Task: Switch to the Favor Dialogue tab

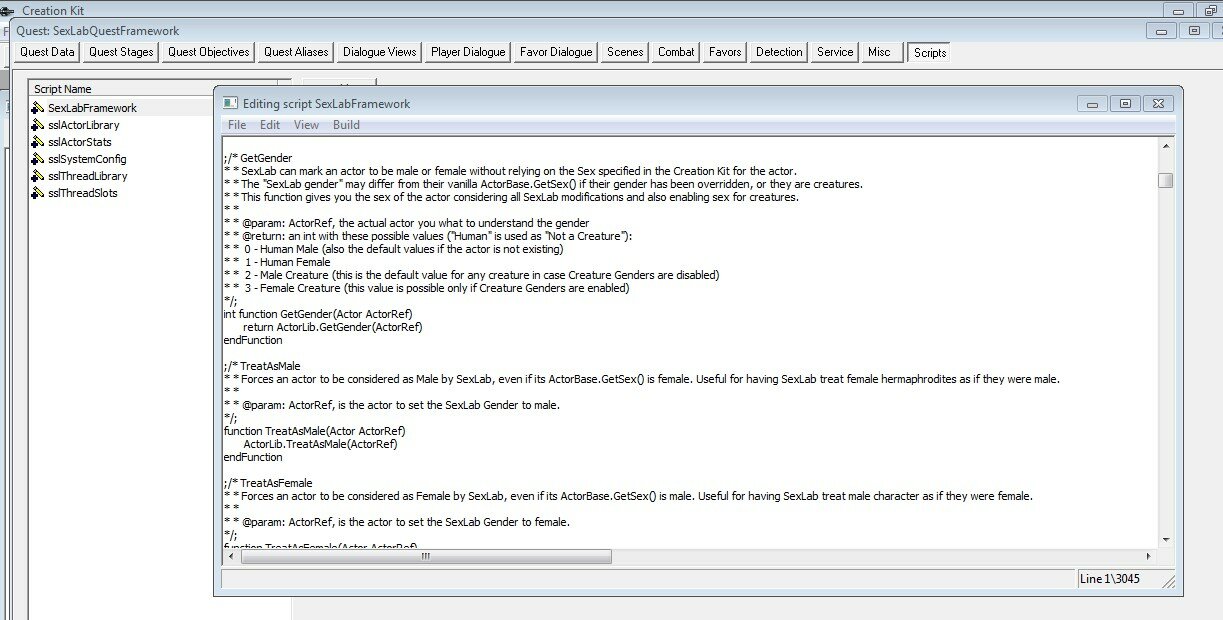Action: [556, 52]
